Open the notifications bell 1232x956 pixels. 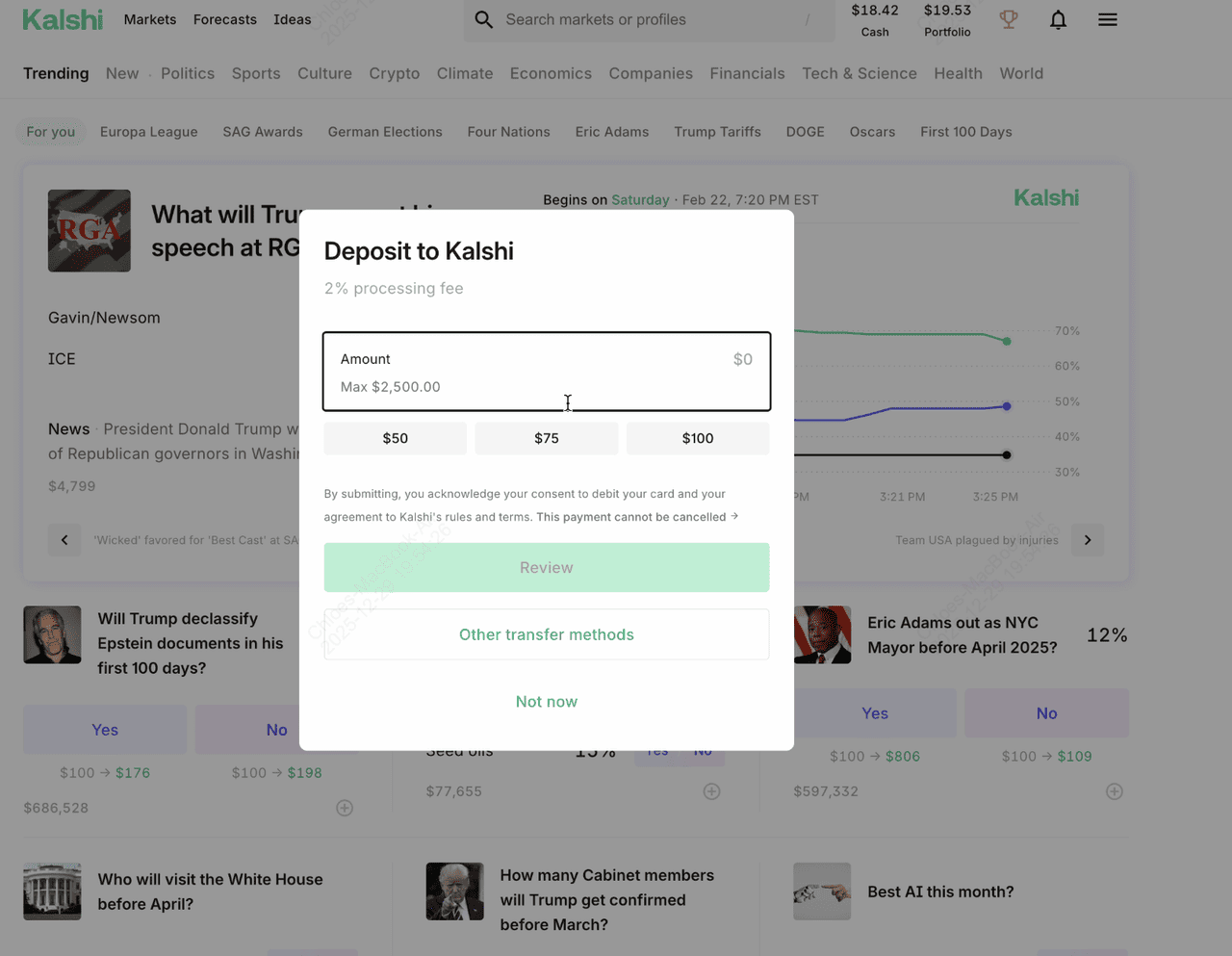[1058, 19]
